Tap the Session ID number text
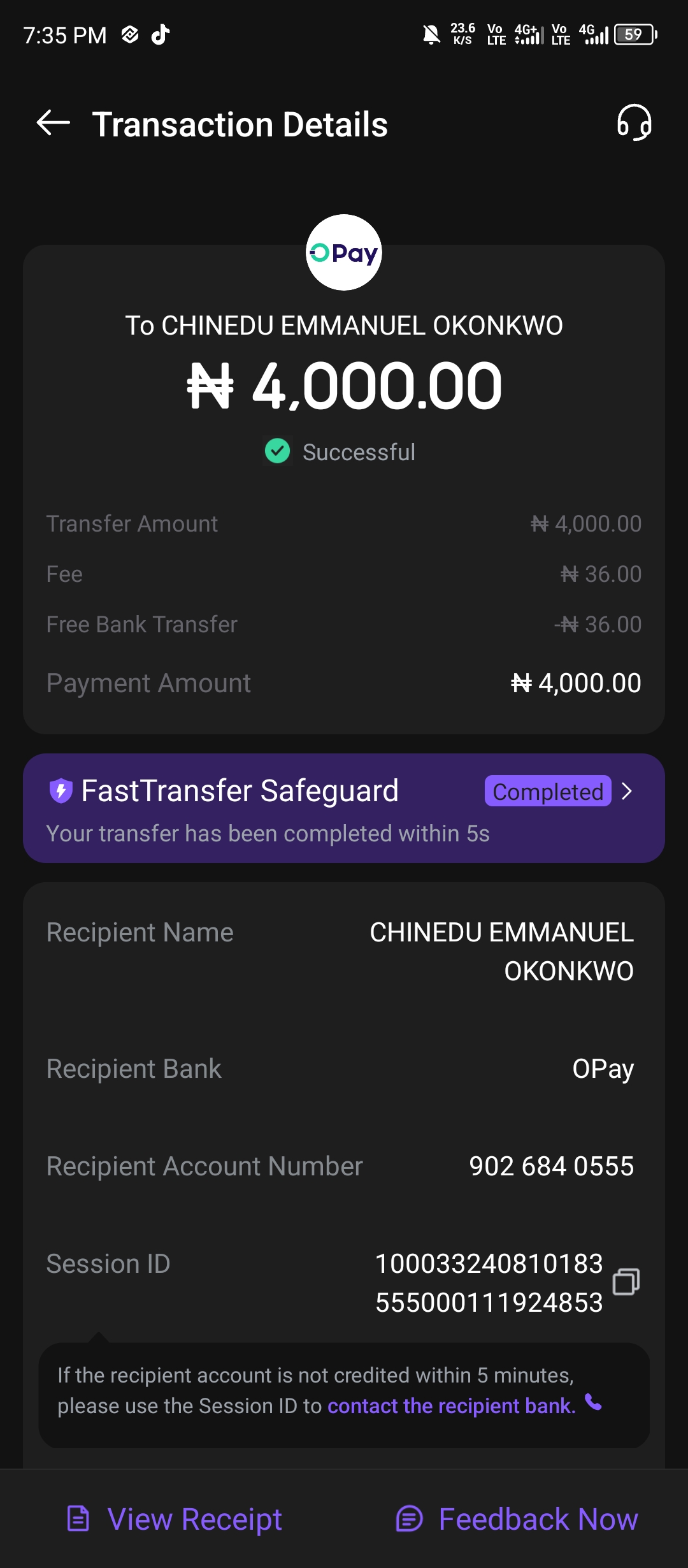The image size is (688, 1568). pyautogui.click(x=489, y=1283)
